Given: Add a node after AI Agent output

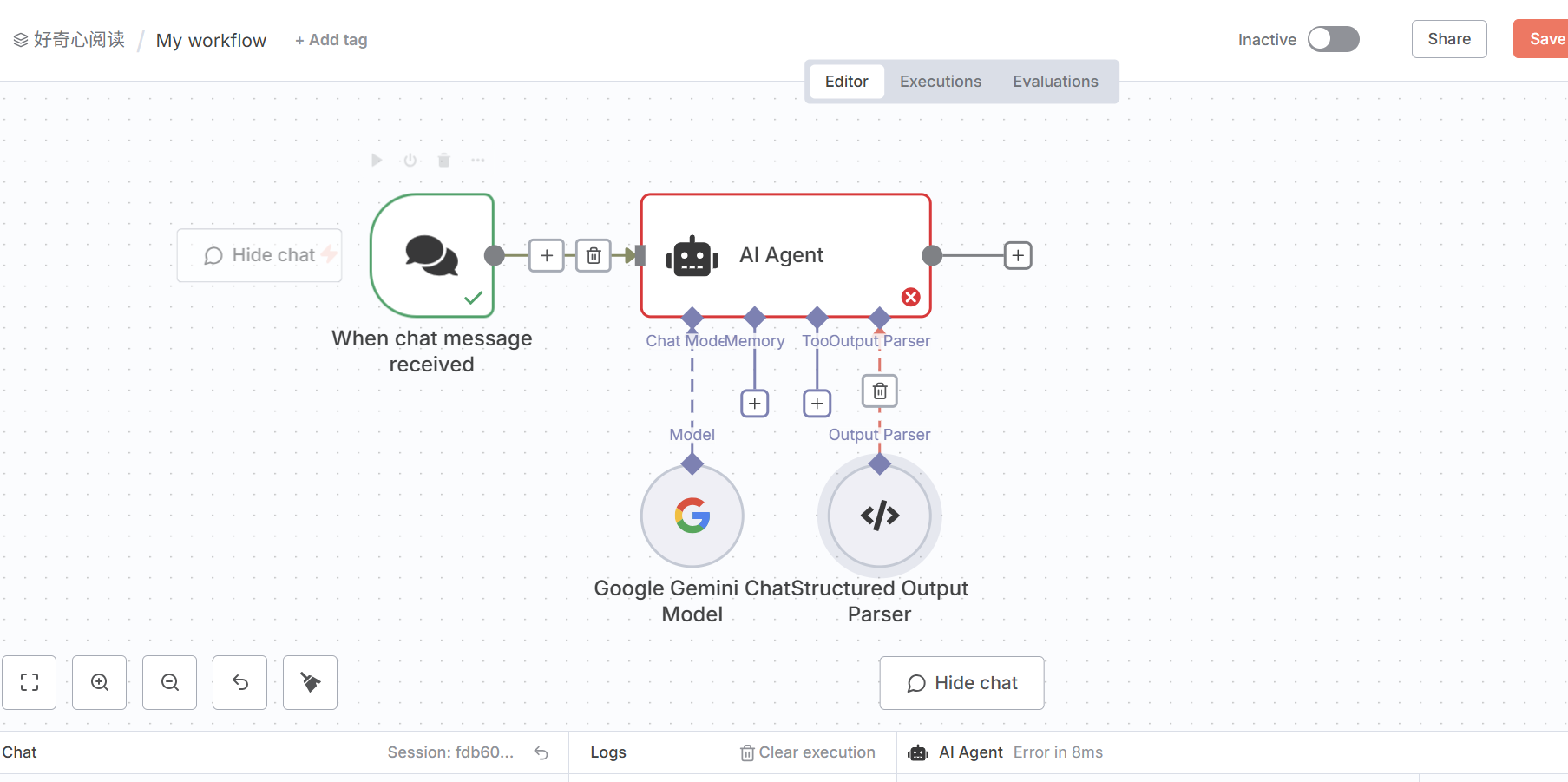Looking at the screenshot, I should (1018, 255).
